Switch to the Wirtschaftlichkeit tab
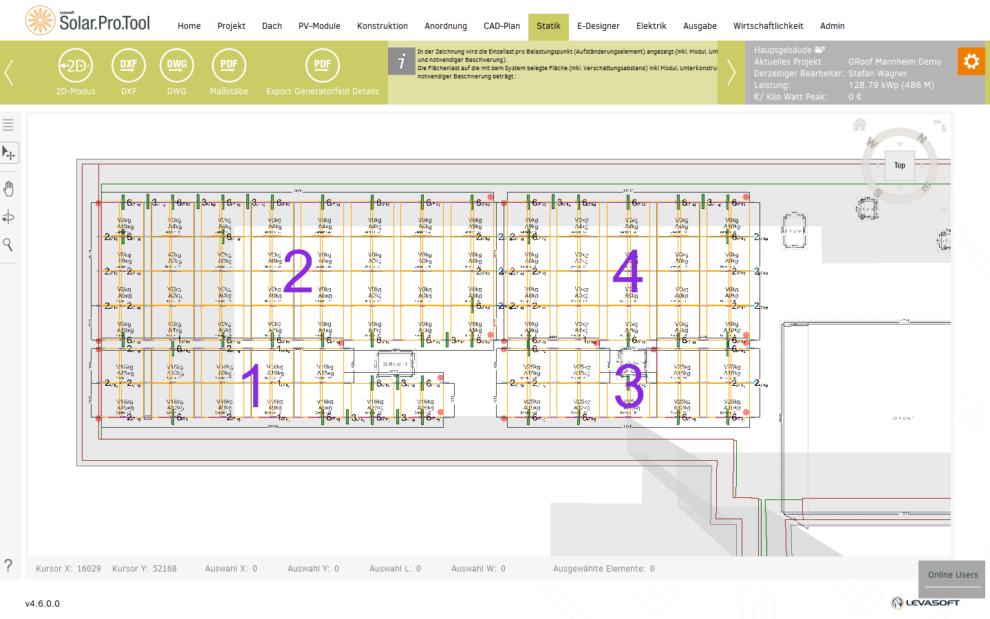This screenshot has height=619, width=990. [768, 26]
